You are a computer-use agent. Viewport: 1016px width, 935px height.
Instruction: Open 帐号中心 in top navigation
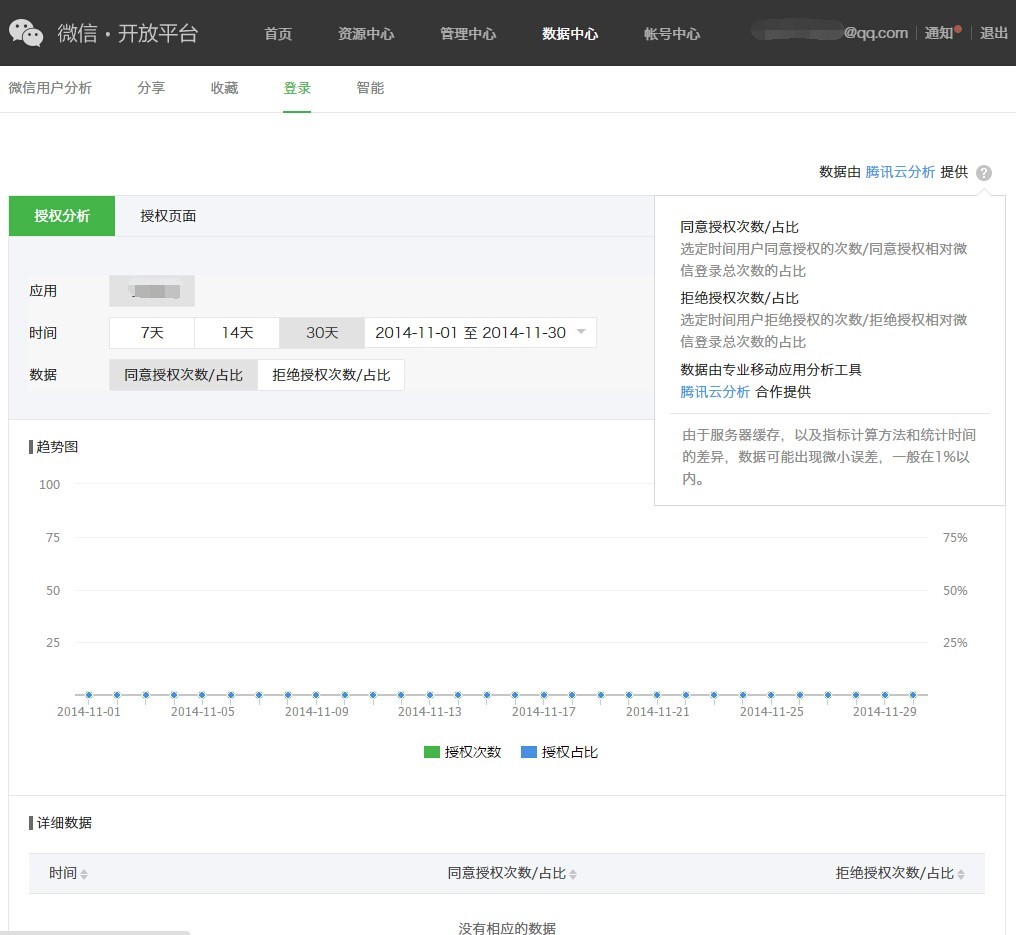pos(672,34)
